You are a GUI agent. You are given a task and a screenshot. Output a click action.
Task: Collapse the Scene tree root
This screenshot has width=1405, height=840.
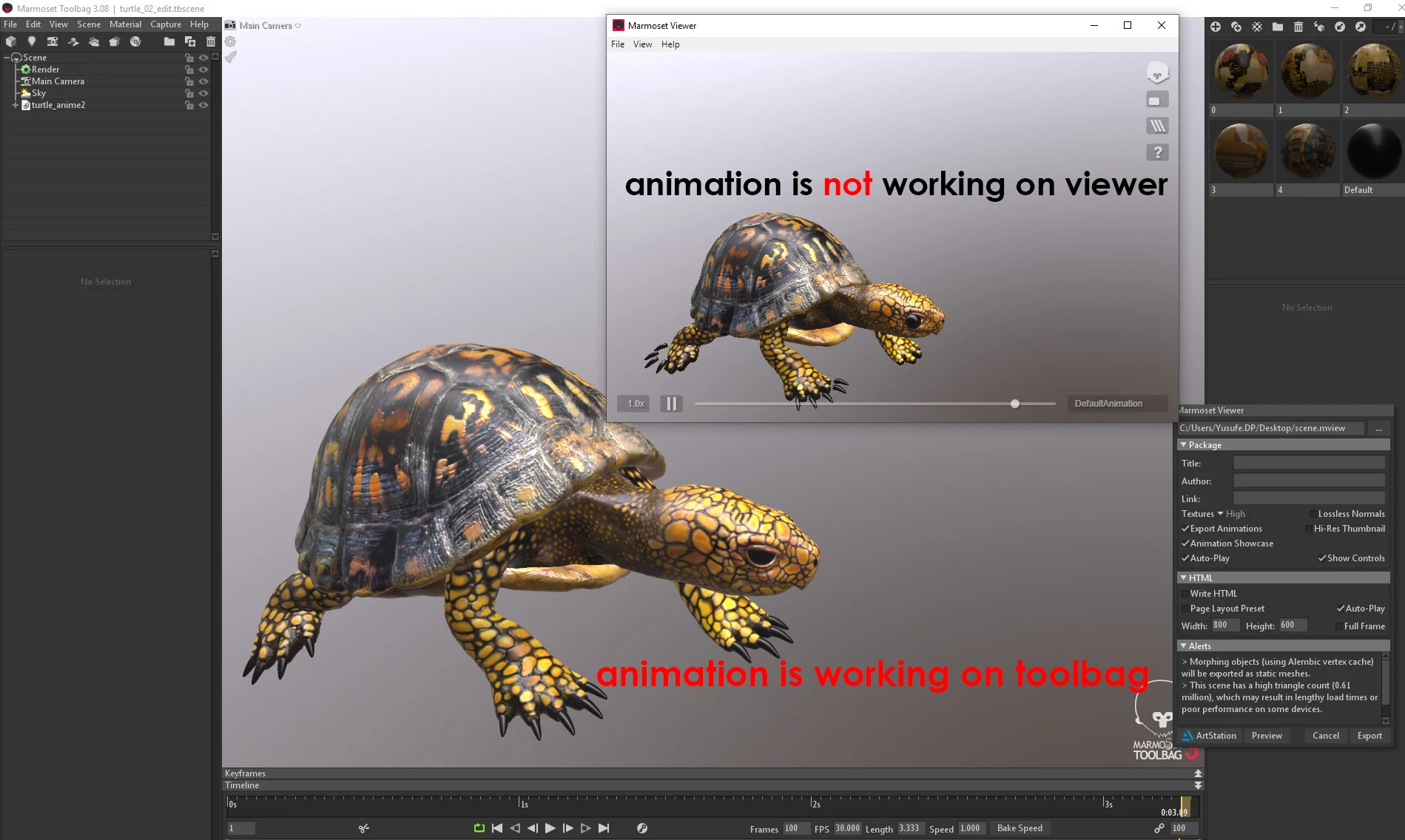(x=7, y=58)
